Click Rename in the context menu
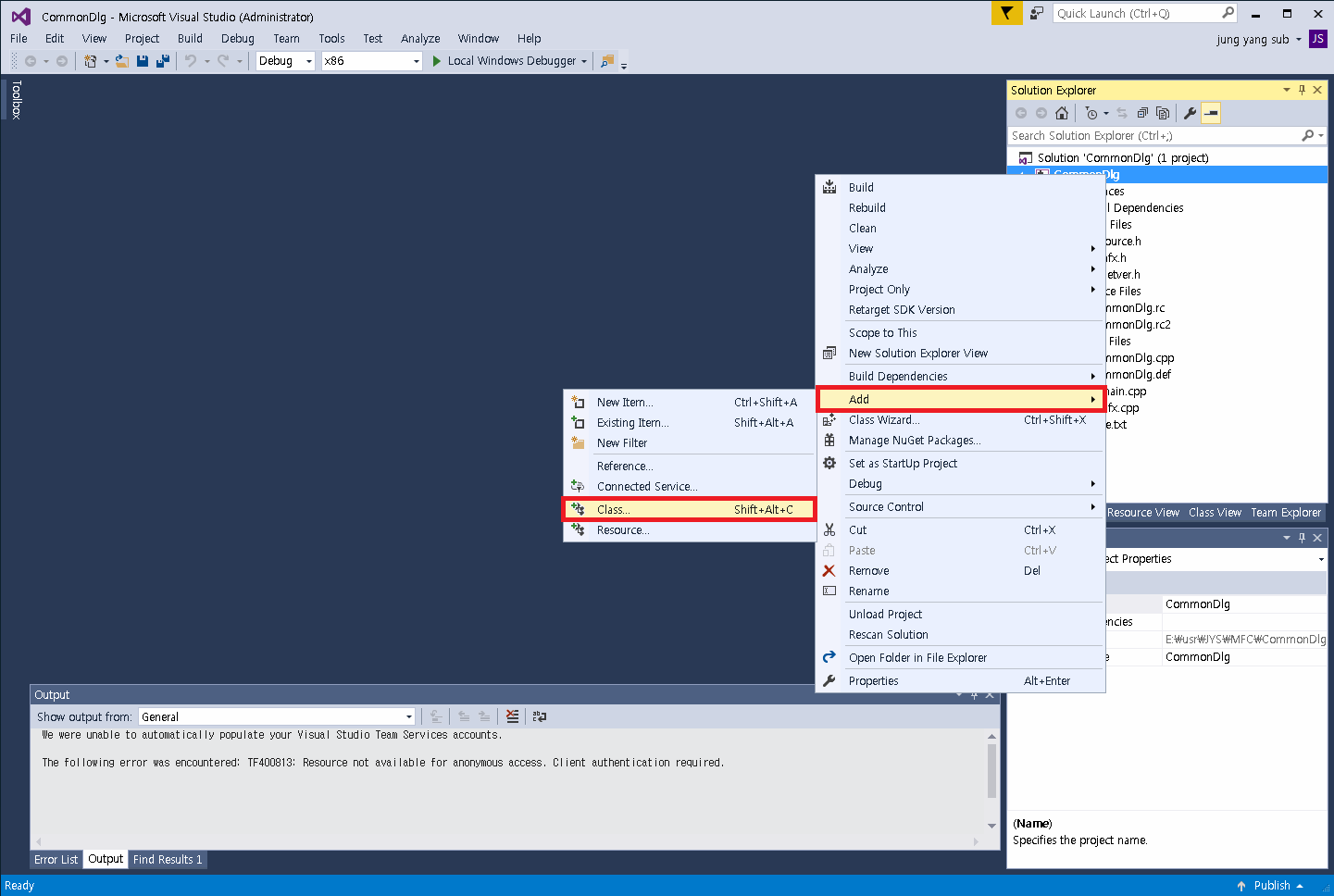1334x896 pixels. pos(868,591)
